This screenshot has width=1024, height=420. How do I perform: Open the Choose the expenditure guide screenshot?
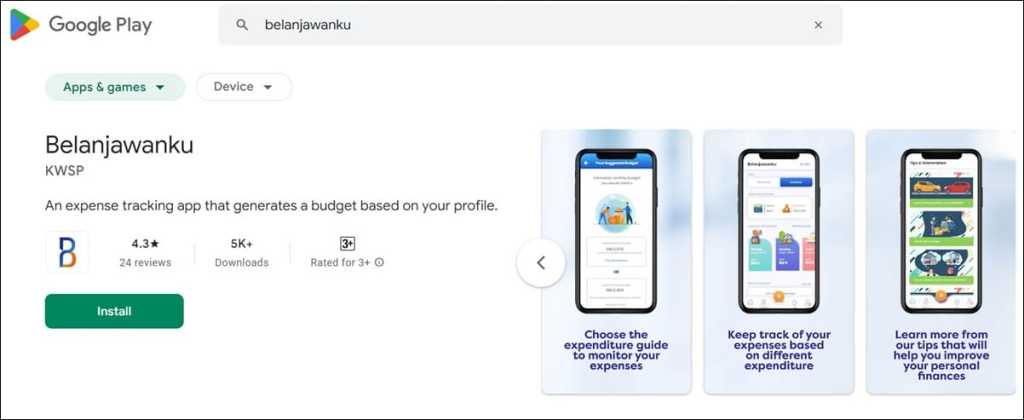point(616,262)
